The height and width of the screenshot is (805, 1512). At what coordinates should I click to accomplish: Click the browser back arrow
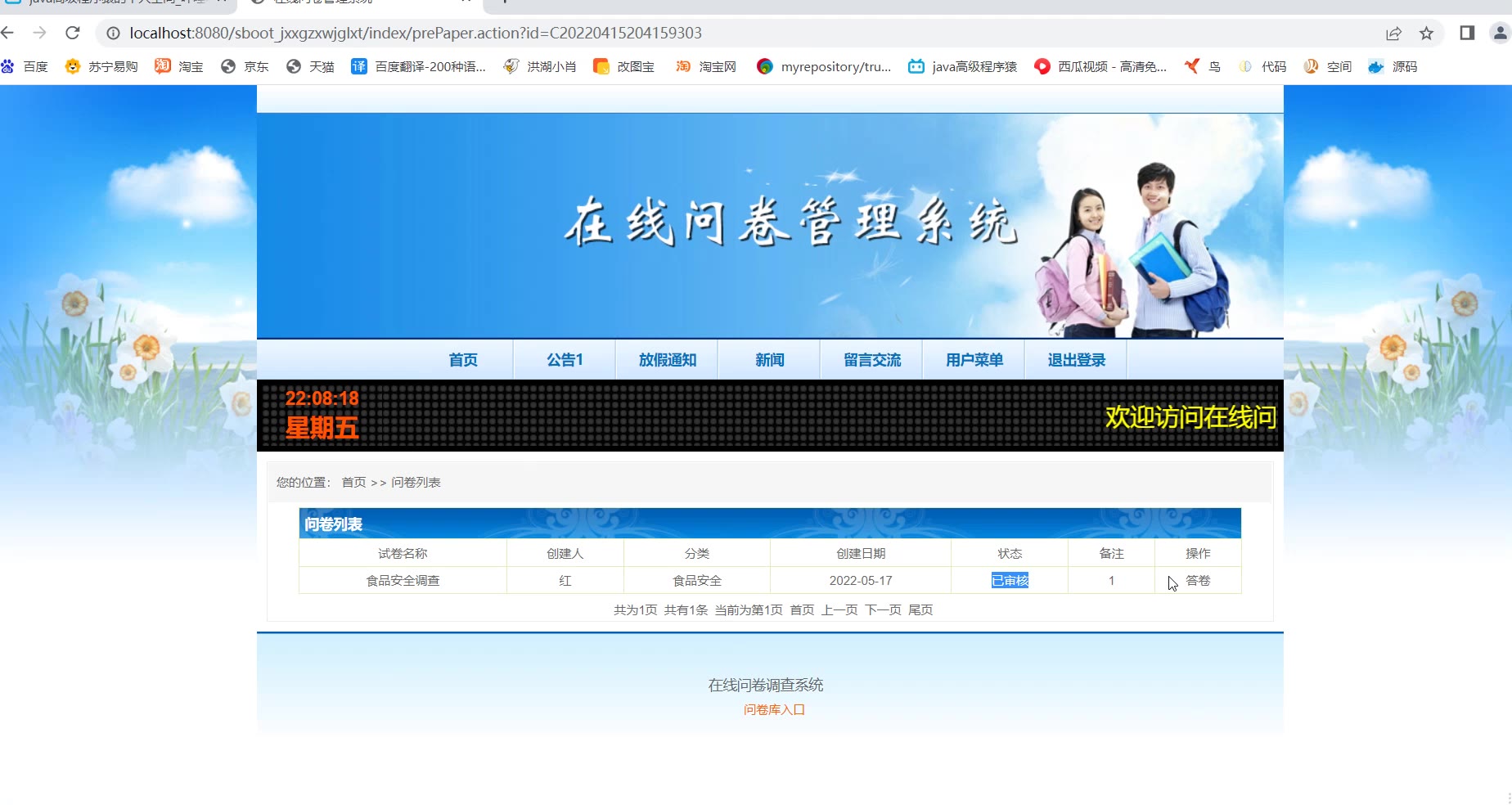(x=8, y=33)
